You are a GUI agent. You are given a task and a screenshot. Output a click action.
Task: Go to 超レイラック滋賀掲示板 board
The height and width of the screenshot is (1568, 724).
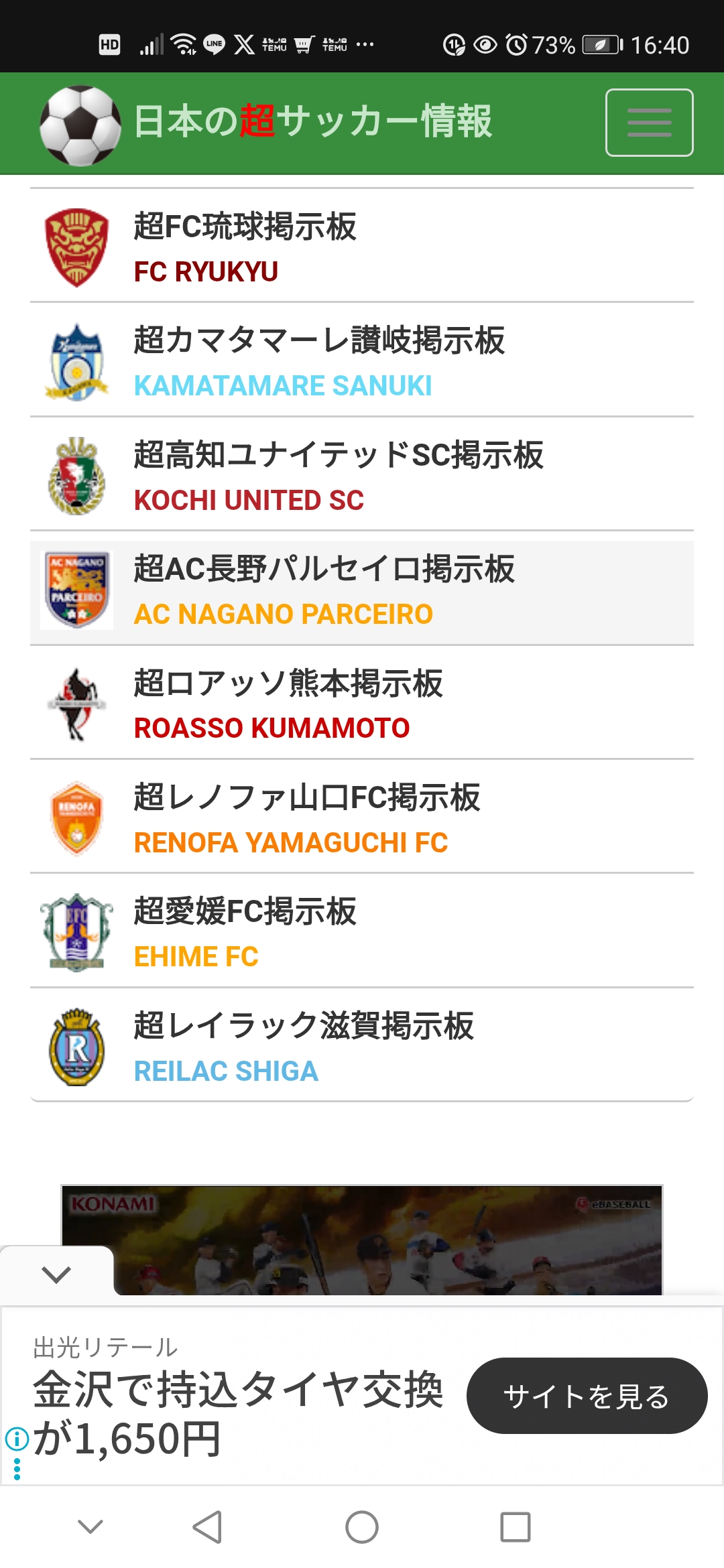coord(304,1026)
